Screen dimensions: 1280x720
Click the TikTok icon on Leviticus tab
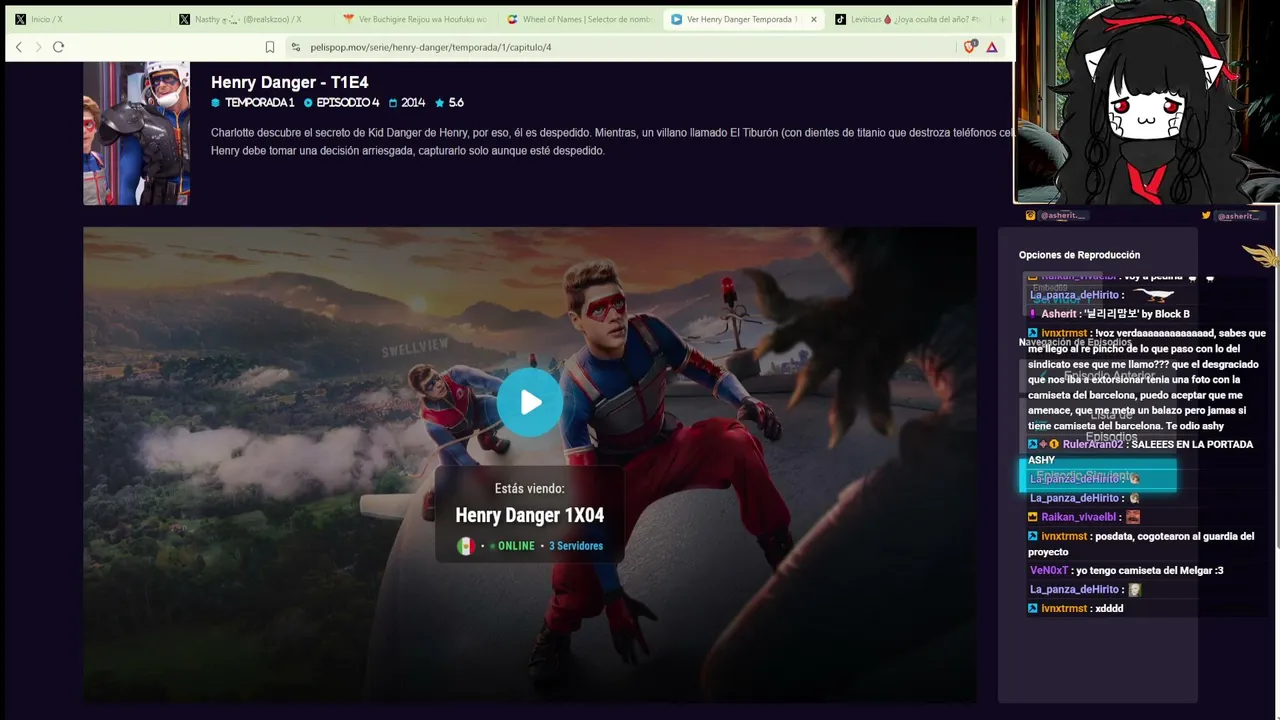tap(840, 19)
